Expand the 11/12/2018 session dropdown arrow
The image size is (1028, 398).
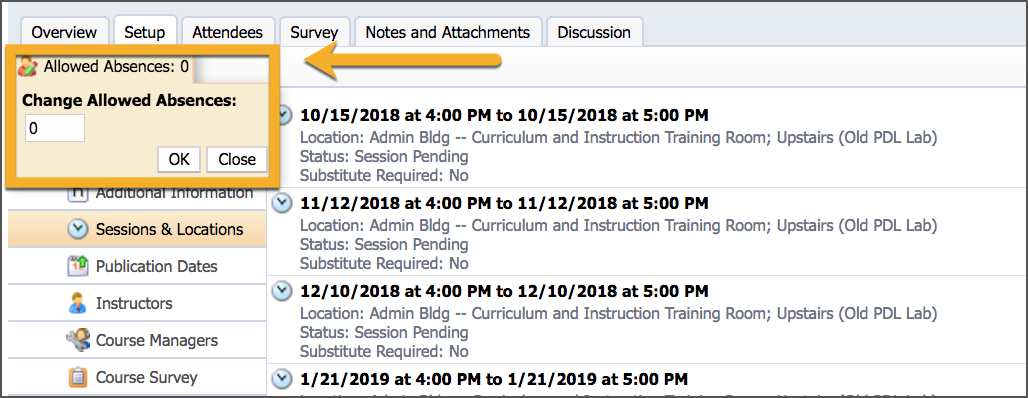283,203
